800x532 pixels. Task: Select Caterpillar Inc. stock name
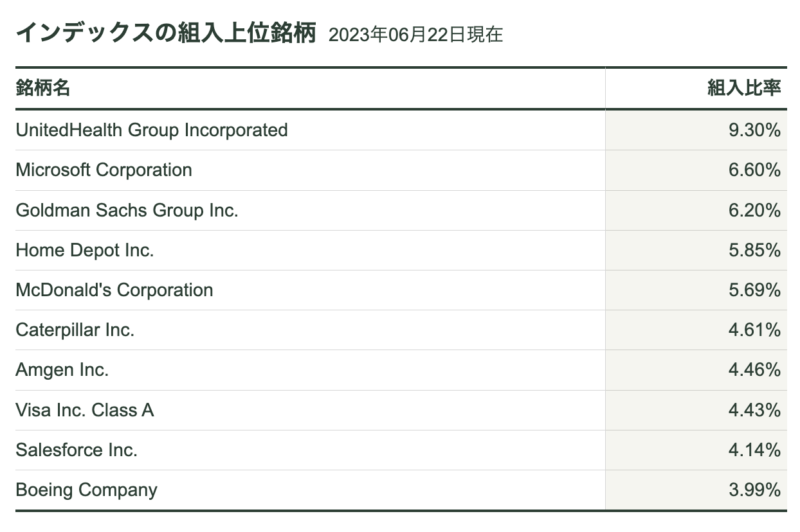(x=75, y=330)
